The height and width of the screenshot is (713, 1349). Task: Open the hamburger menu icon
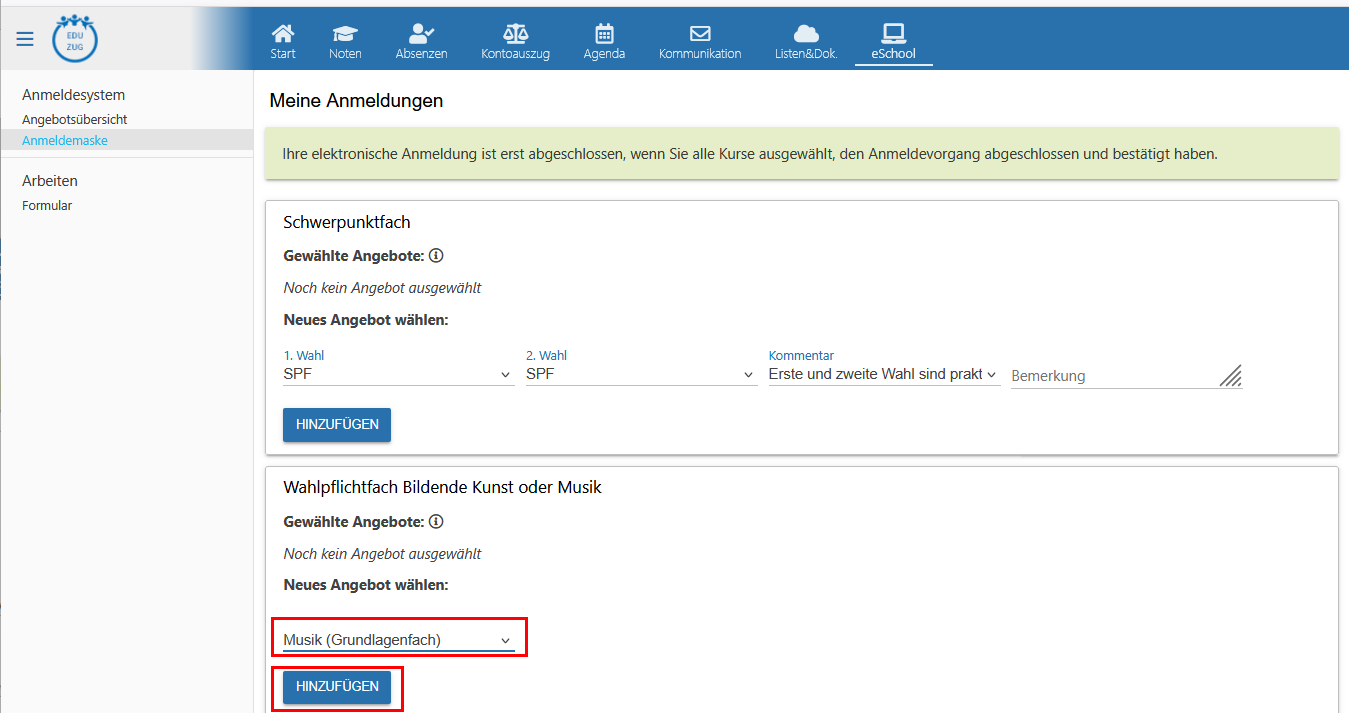point(25,39)
